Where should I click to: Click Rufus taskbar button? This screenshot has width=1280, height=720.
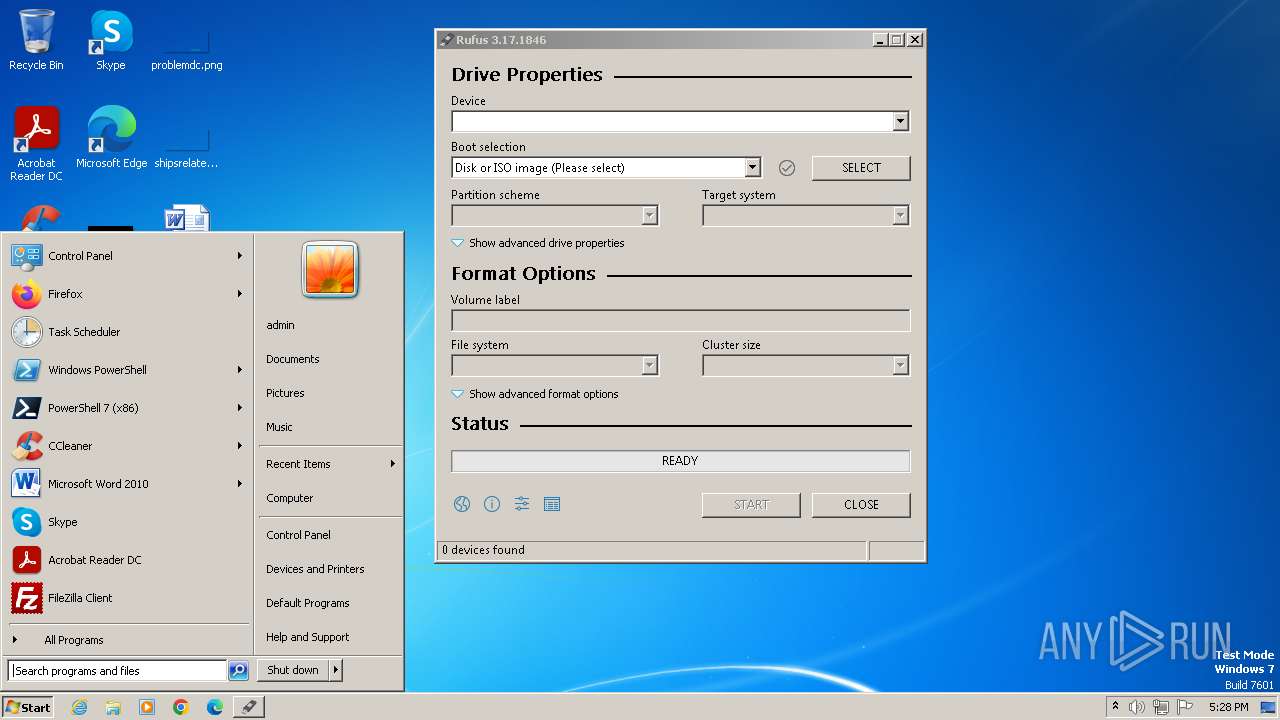click(x=249, y=707)
